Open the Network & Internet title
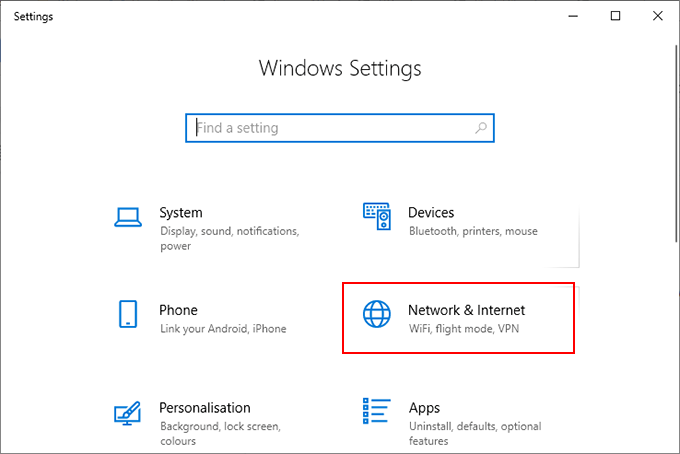 pos(466,310)
